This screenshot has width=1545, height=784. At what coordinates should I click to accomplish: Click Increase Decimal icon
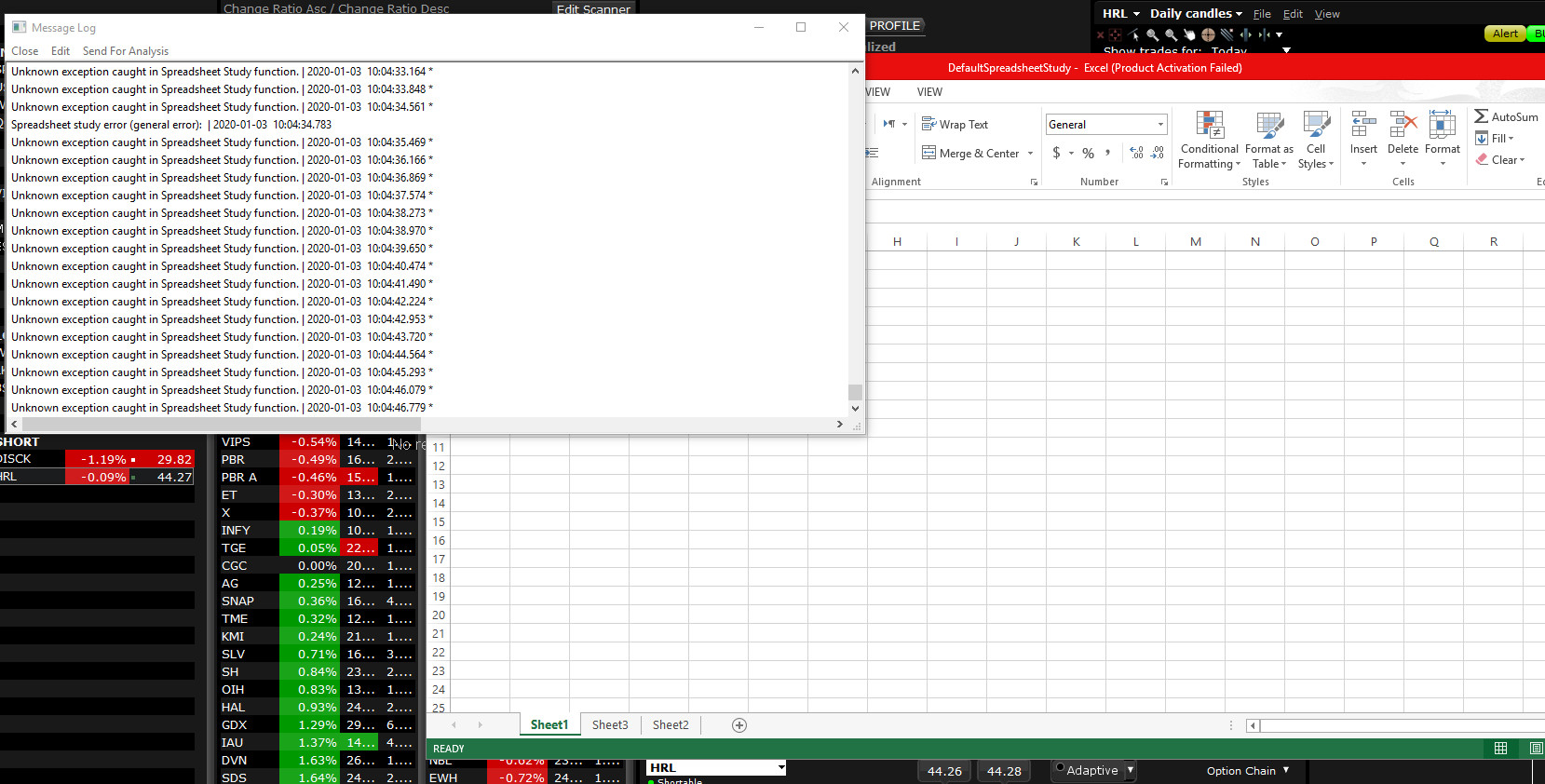pos(1136,153)
